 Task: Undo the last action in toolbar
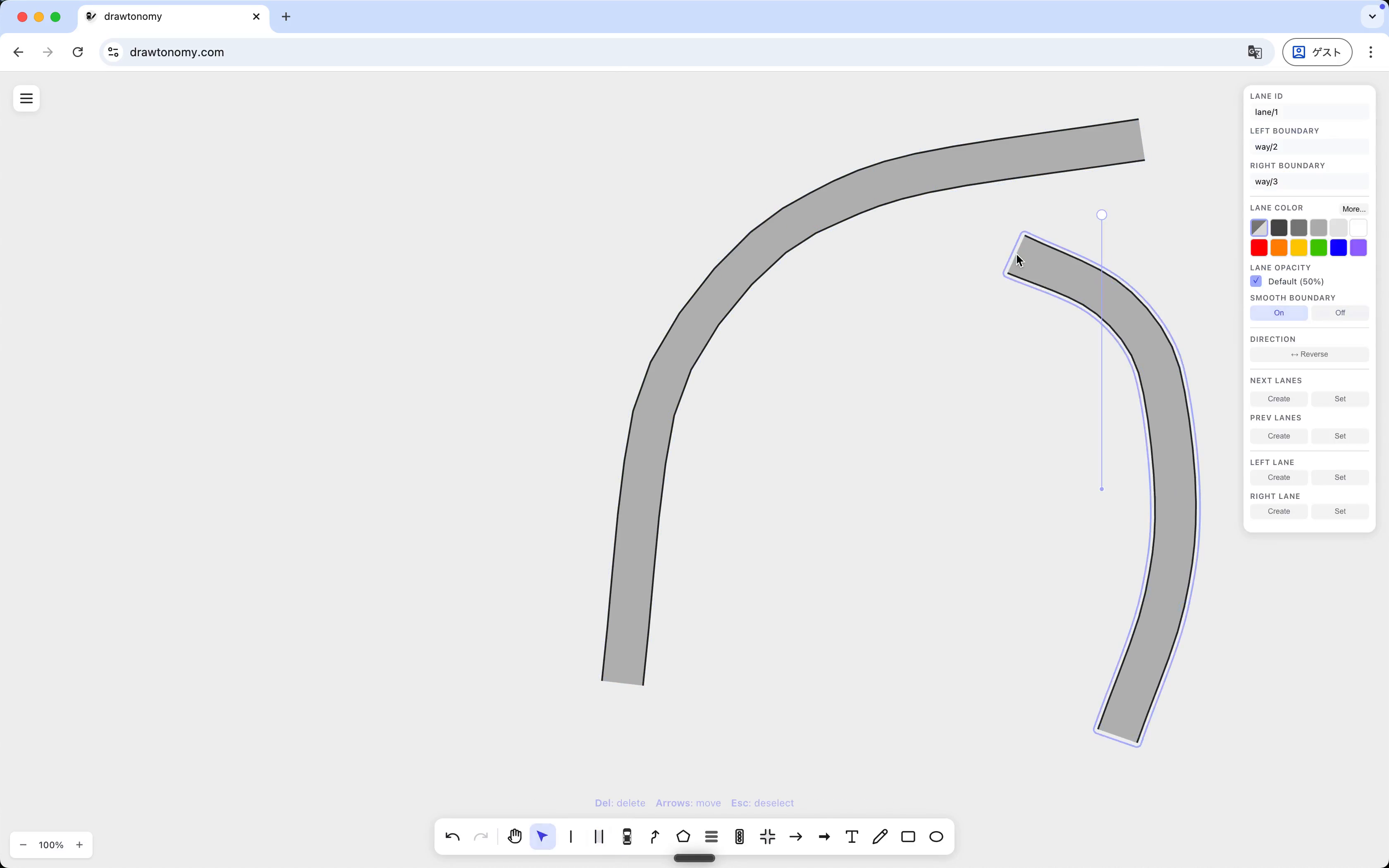[452, 837]
